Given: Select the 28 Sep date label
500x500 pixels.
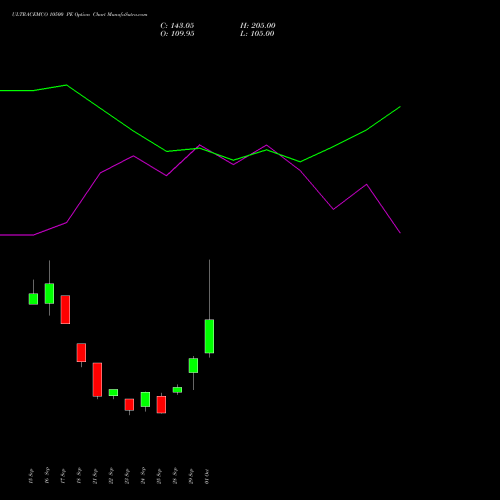Looking at the screenshot, I should 175,475.
